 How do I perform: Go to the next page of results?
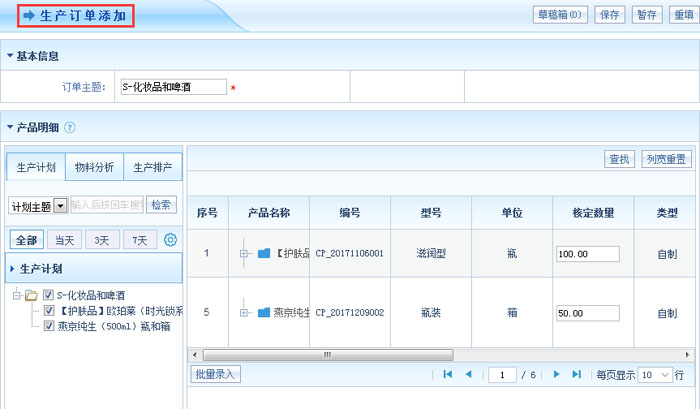click(x=557, y=374)
